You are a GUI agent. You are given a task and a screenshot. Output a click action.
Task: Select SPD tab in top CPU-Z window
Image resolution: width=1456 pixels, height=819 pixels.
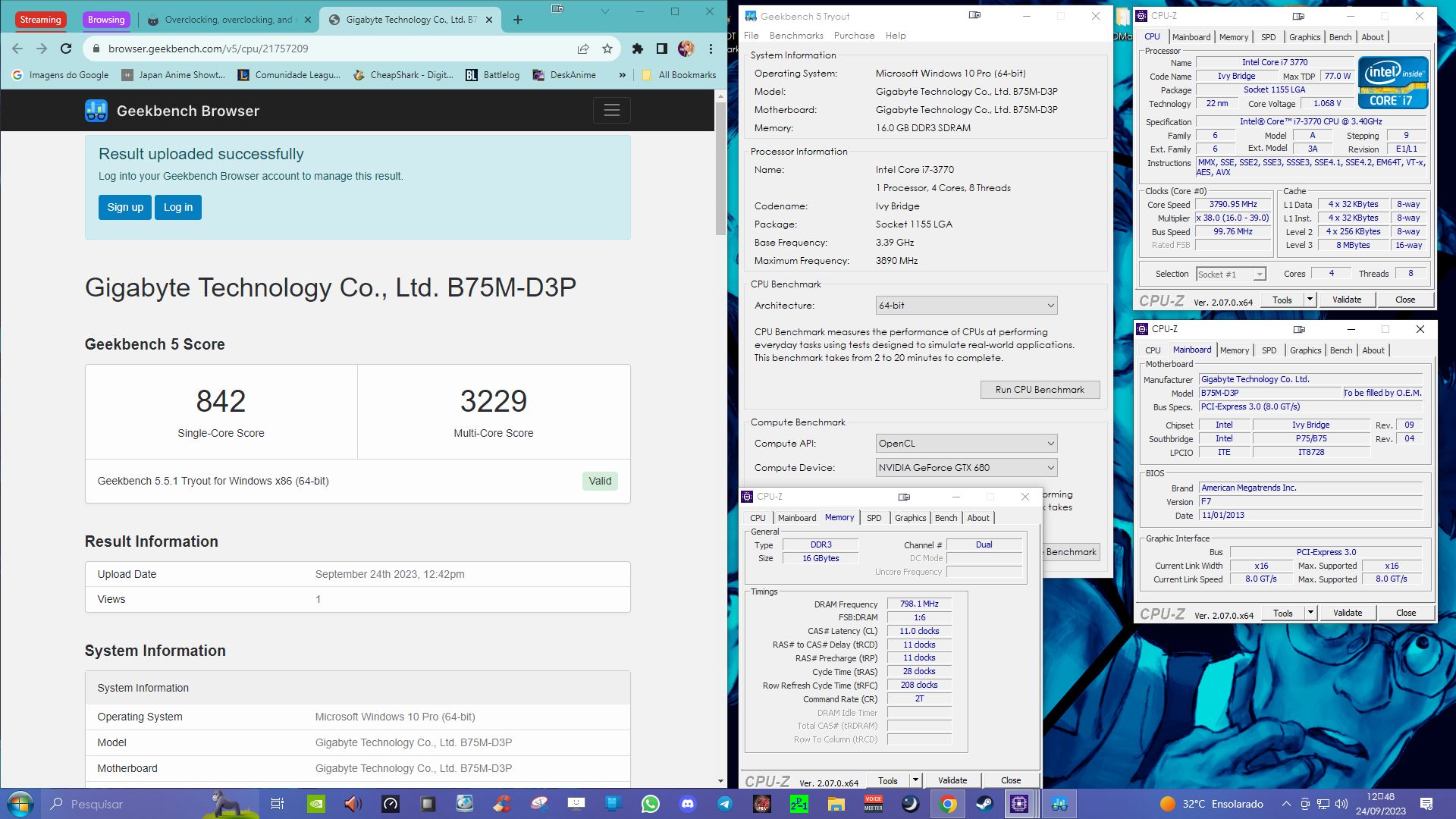coord(1269,37)
